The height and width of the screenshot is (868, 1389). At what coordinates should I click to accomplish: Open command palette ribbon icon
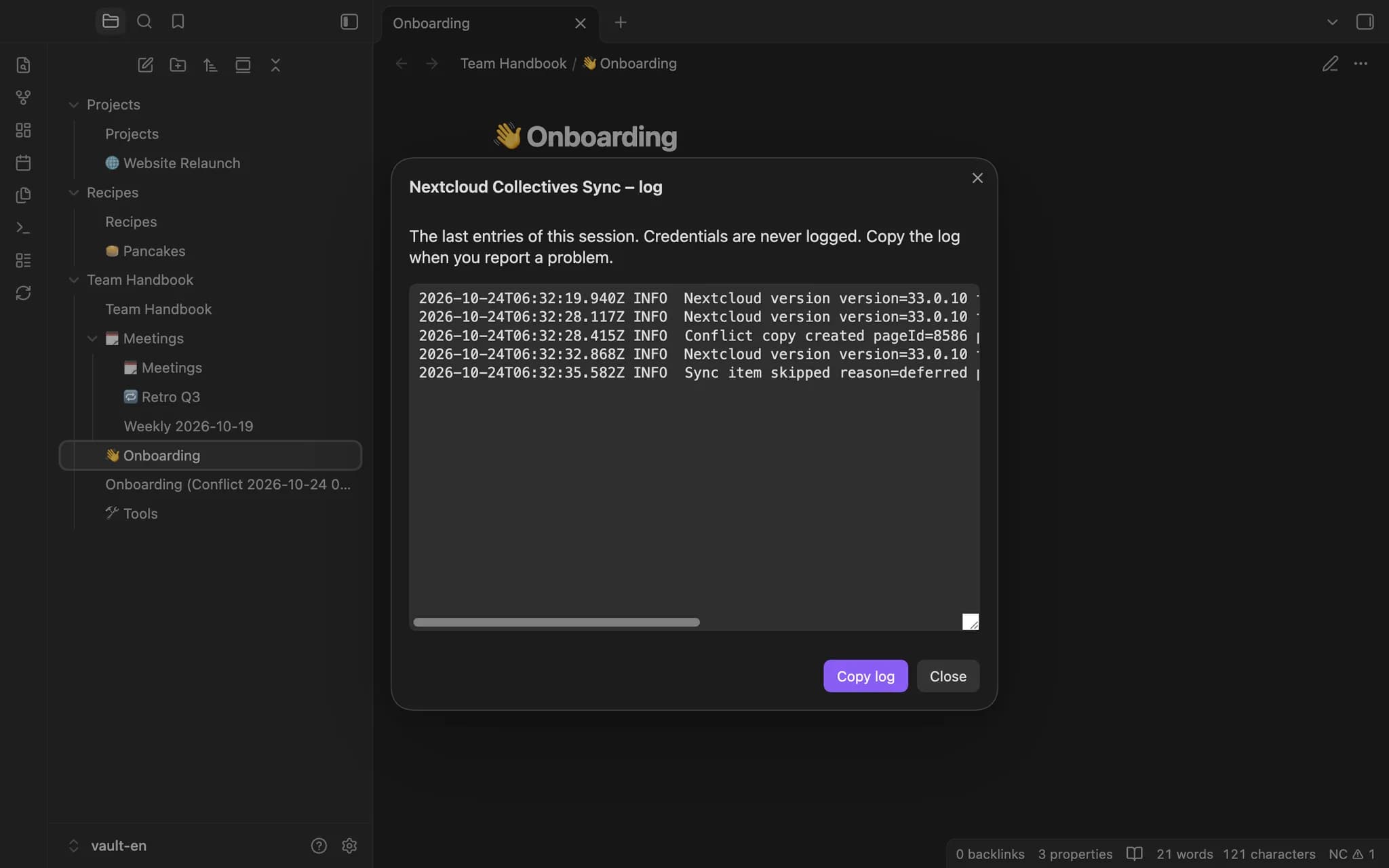pyautogui.click(x=23, y=228)
